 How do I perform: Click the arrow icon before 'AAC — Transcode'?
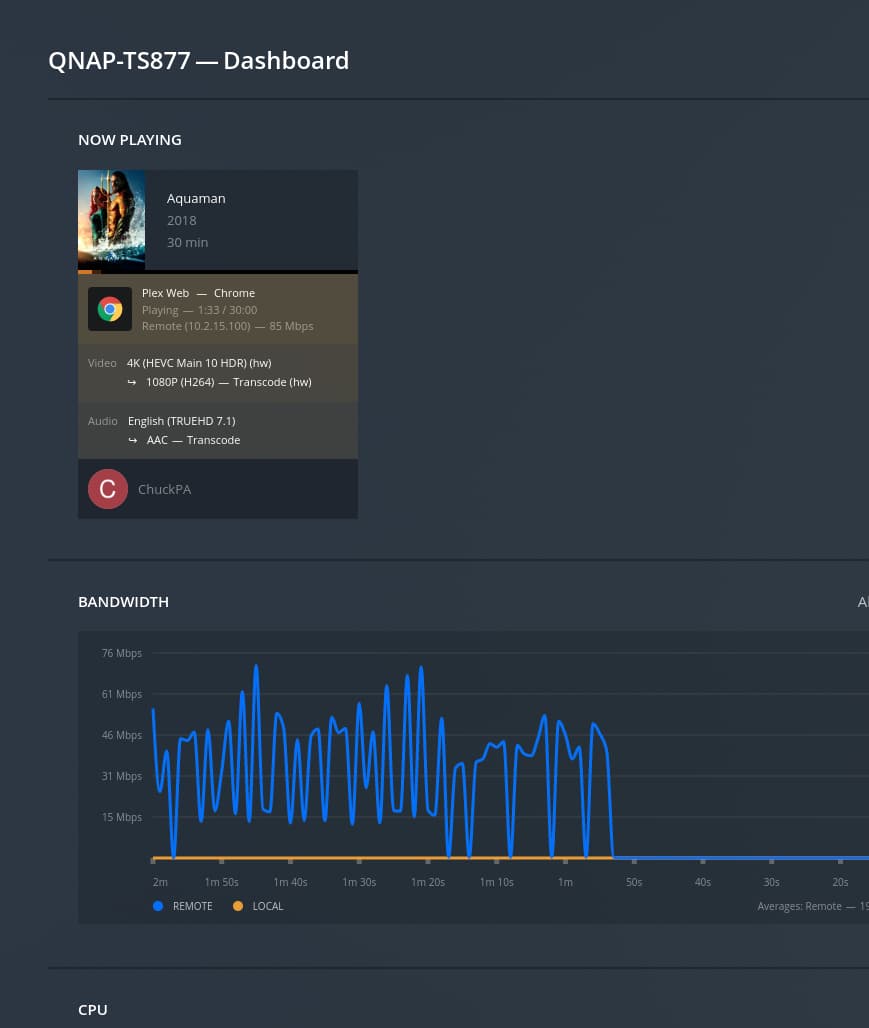point(132,440)
